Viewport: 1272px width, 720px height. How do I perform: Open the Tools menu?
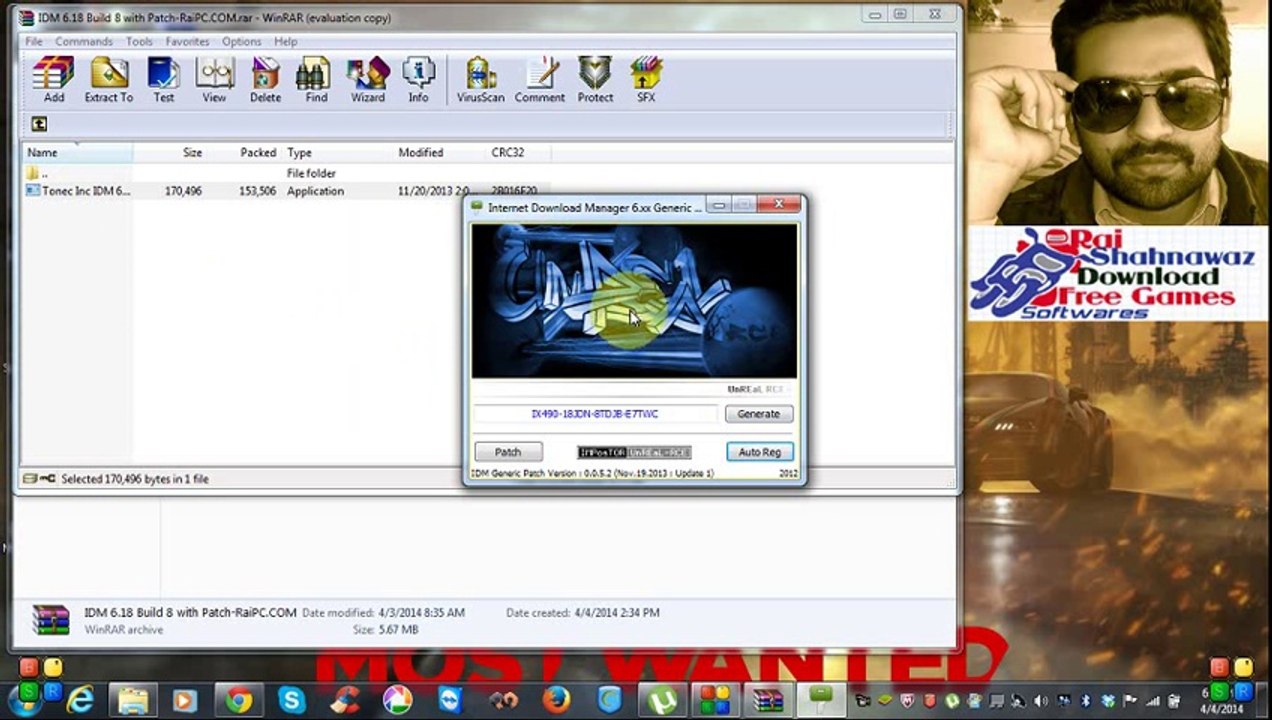pos(139,42)
